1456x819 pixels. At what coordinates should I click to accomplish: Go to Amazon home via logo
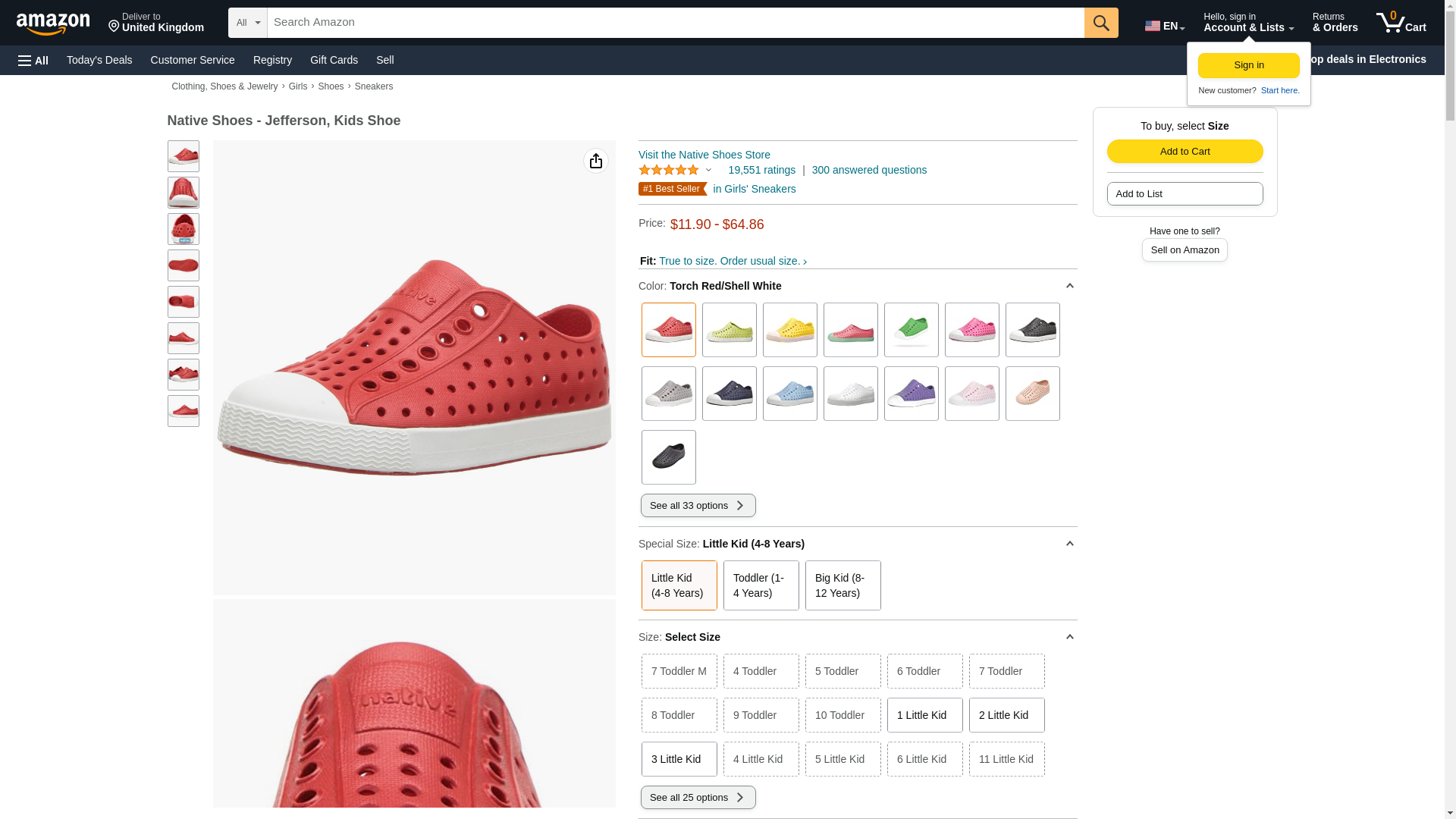click(x=53, y=24)
